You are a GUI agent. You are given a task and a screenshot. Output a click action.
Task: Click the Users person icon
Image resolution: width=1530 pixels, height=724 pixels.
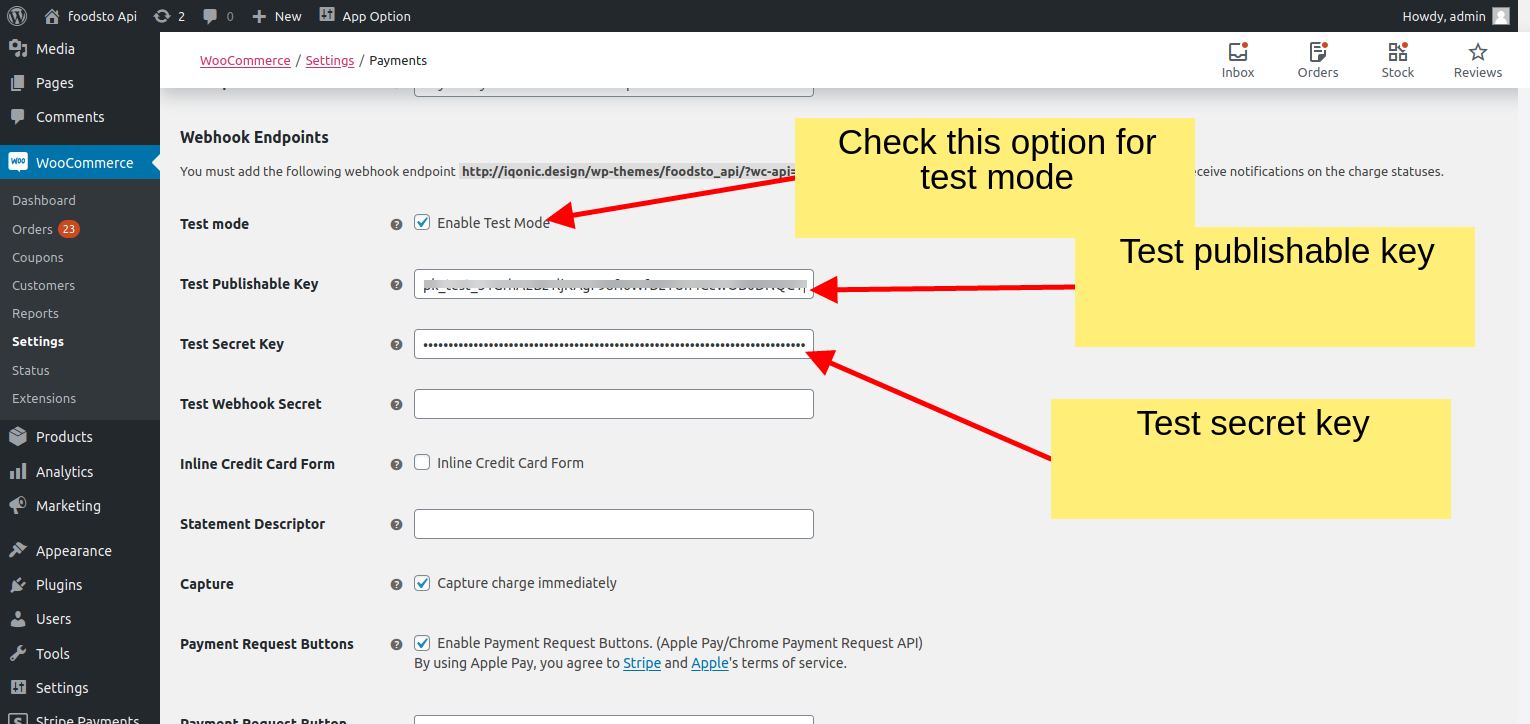[x=18, y=619]
